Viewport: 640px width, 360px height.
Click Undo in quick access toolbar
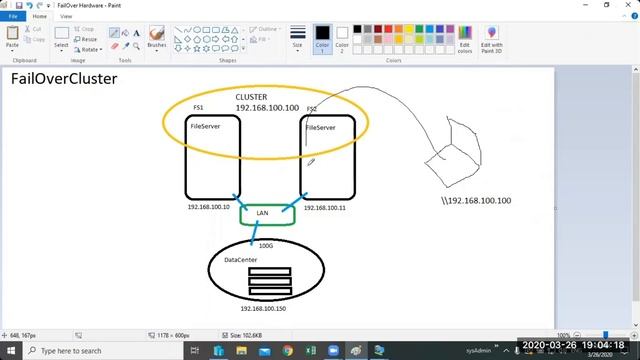[x=29, y=5]
